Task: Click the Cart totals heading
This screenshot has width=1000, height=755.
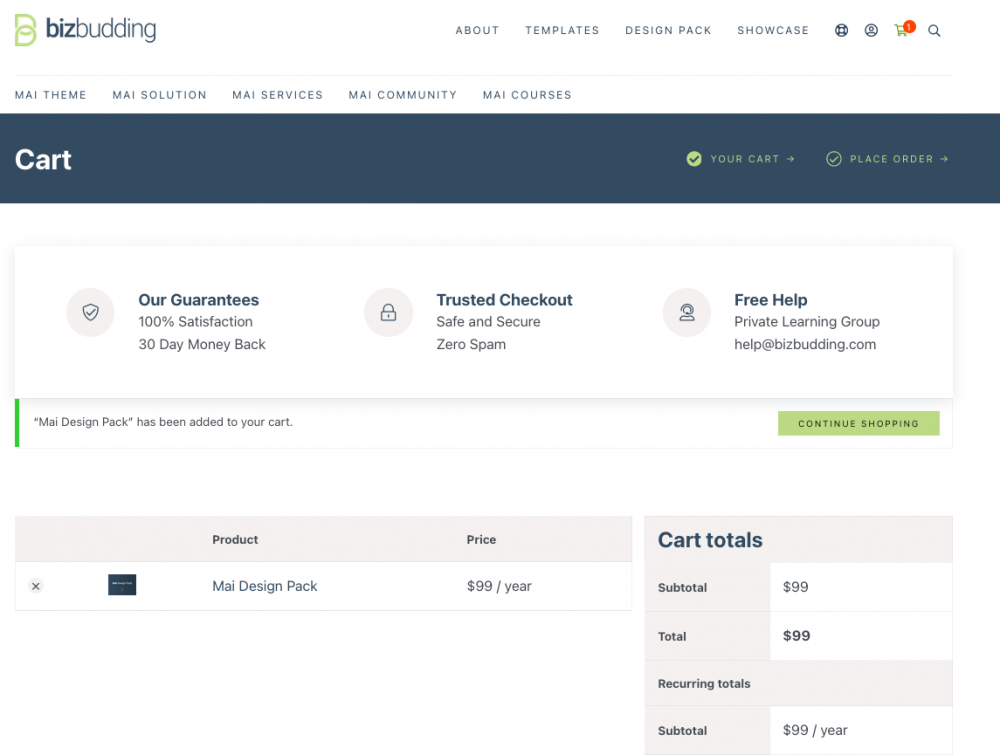Action: 710,540
